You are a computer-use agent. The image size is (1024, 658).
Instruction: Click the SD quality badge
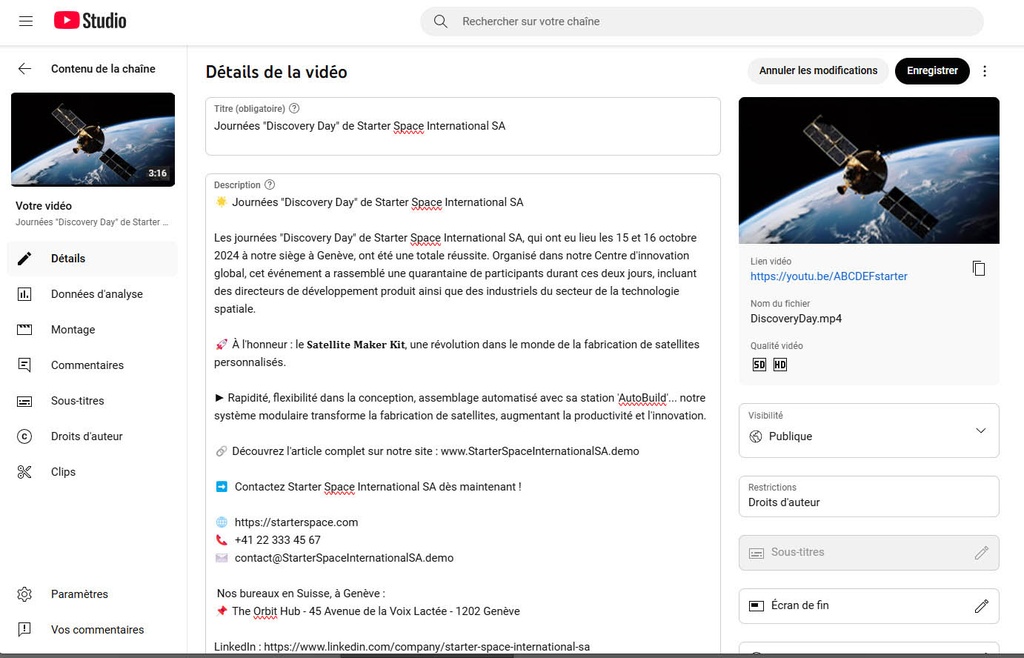pyautogui.click(x=759, y=365)
